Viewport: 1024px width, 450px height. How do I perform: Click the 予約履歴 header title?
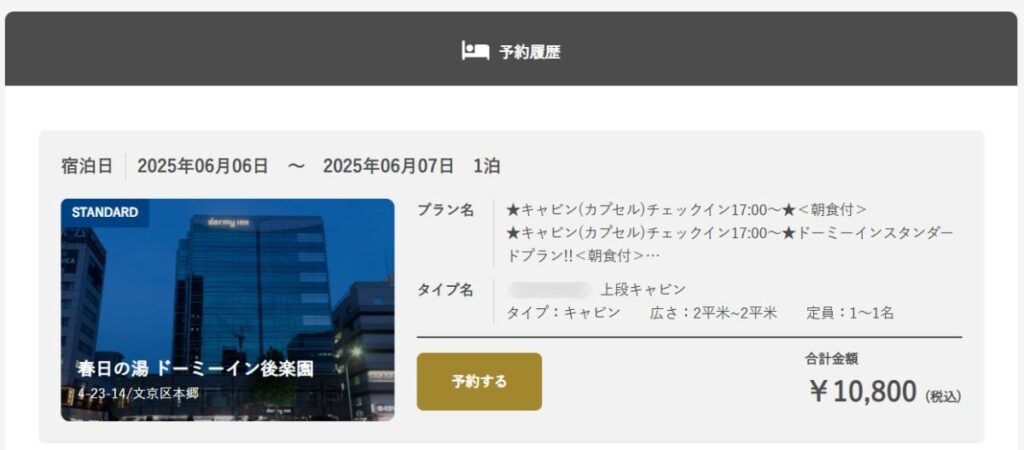tap(530, 52)
